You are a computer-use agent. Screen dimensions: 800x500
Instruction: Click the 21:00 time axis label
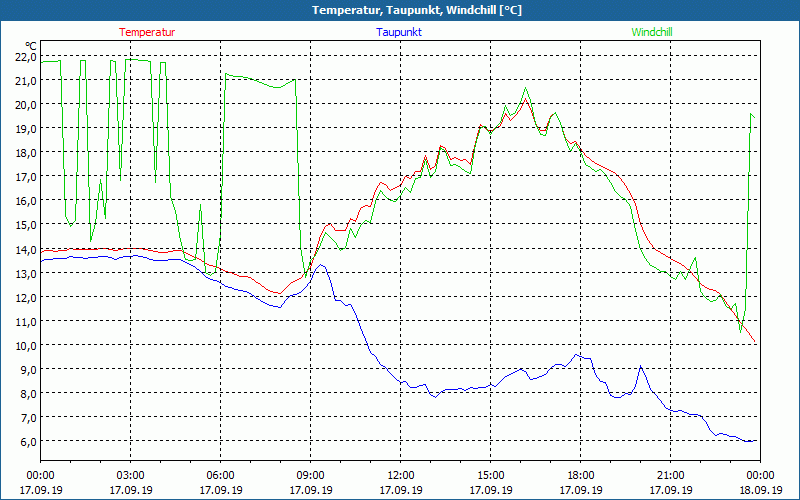click(670, 476)
